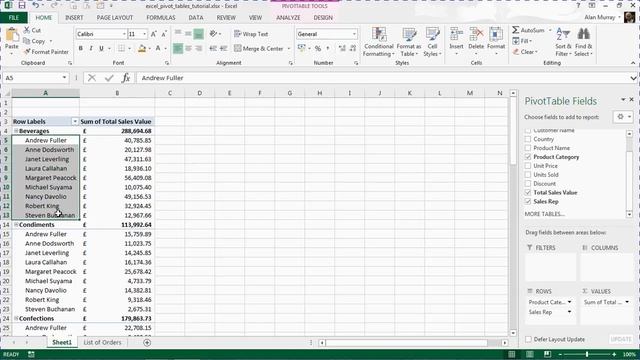
Task: Switch to List of Orders sheet
Action: (x=102, y=342)
